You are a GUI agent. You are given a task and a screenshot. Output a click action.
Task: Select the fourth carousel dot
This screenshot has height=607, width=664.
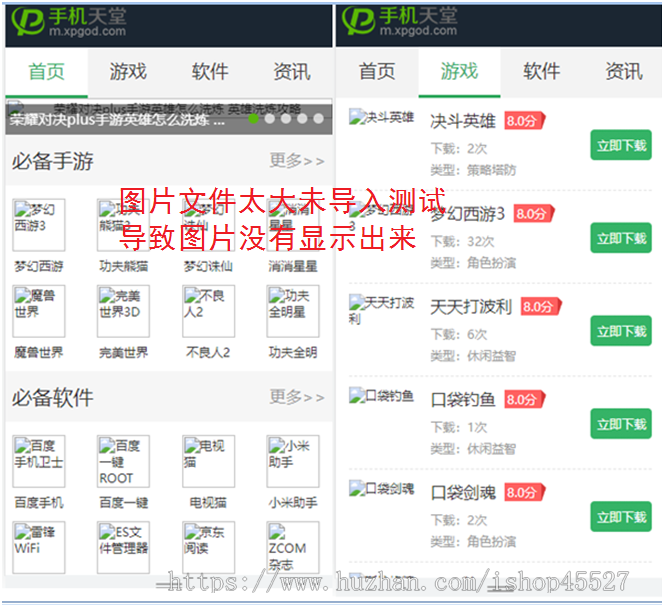click(302, 119)
